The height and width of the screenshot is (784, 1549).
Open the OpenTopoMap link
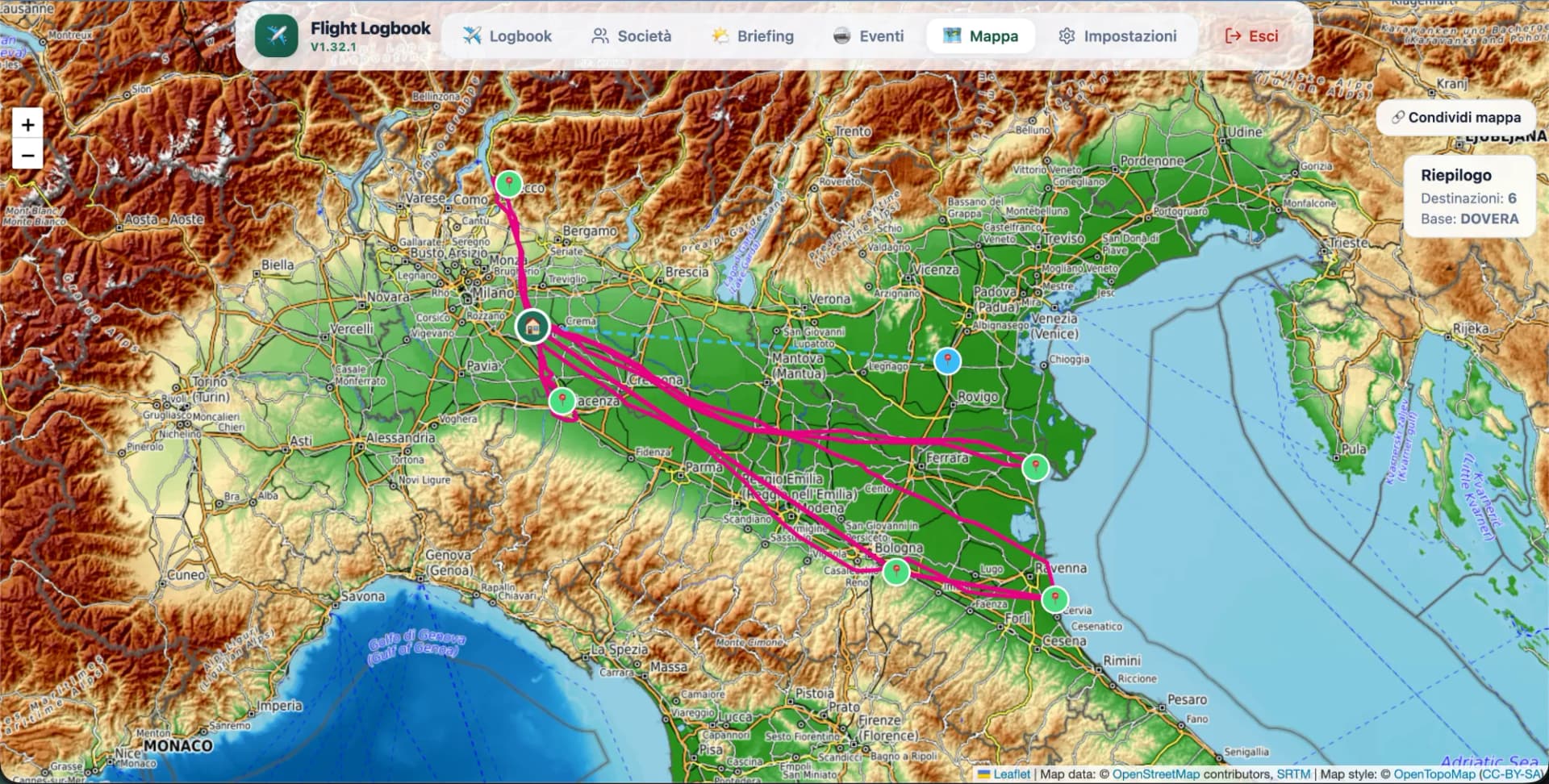[x=1434, y=774]
